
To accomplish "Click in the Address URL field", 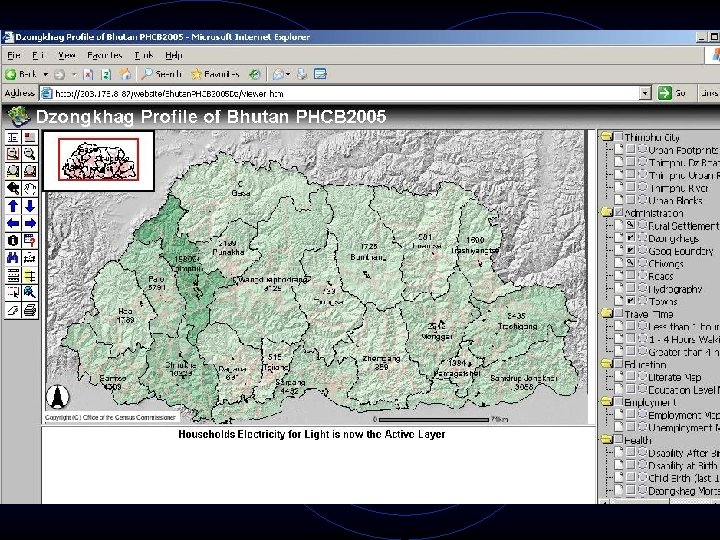I will pyautogui.click(x=347, y=93).
